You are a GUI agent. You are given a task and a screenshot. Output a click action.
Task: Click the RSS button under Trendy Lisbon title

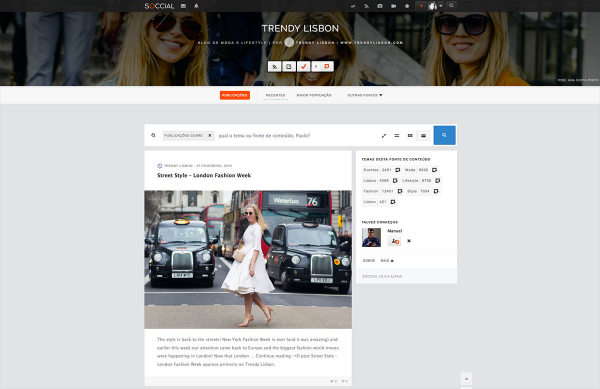[274, 67]
